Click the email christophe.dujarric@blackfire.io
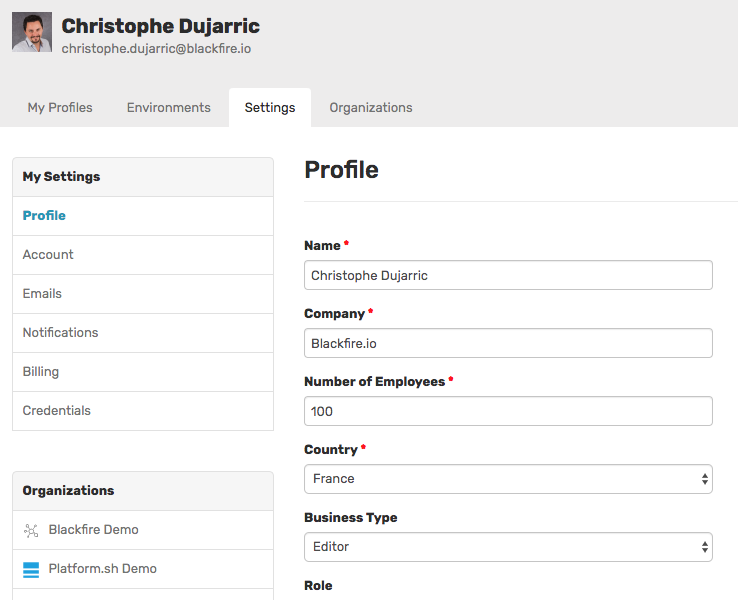738x600 pixels. (156, 48)
